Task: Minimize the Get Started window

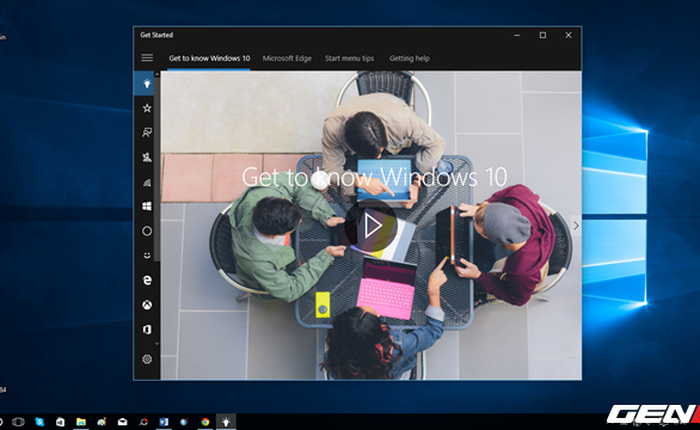Action: [x=517, y=35]
